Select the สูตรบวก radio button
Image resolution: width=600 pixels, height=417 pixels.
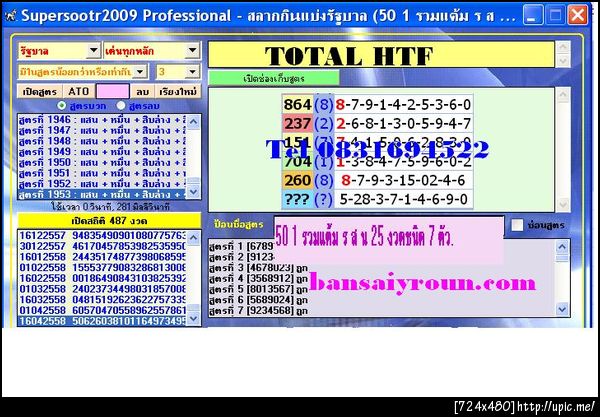61,106
